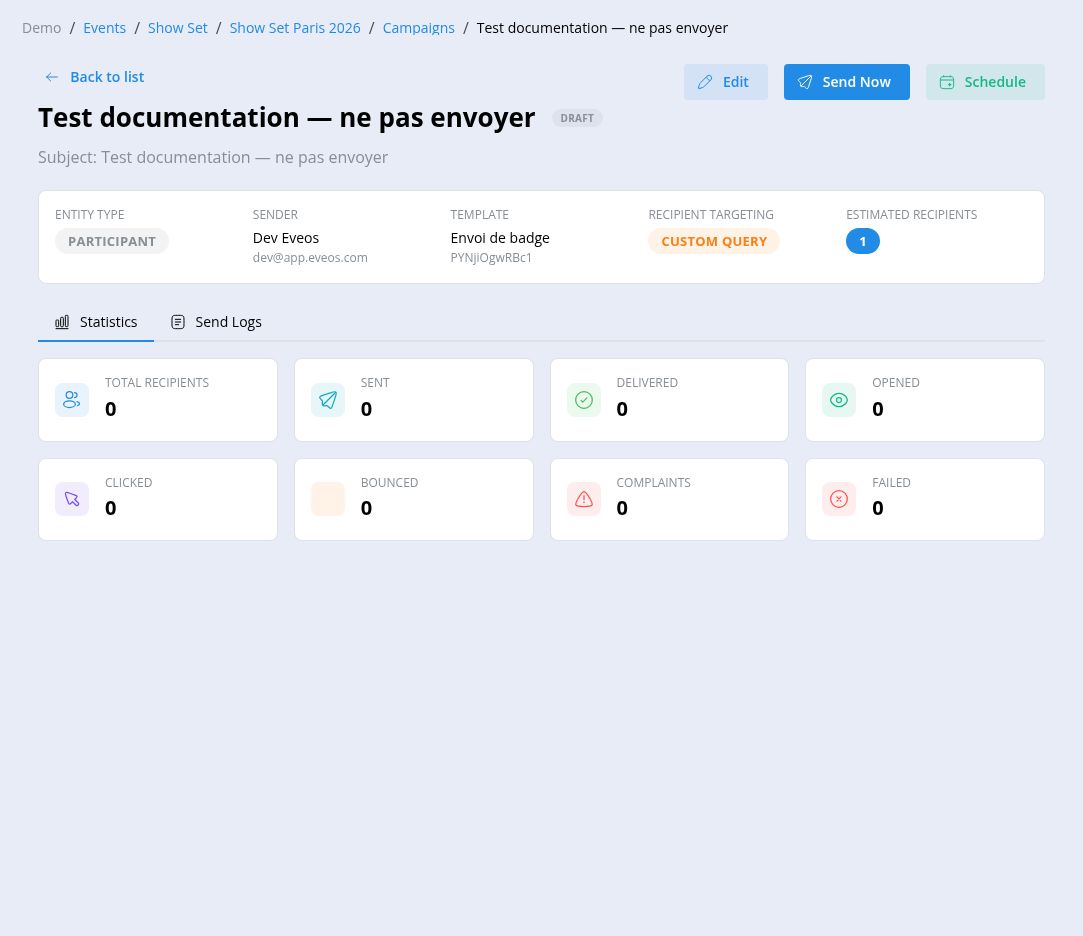Click the DELIVERED label
1083x936 pixels.
(x=647, y=383)
